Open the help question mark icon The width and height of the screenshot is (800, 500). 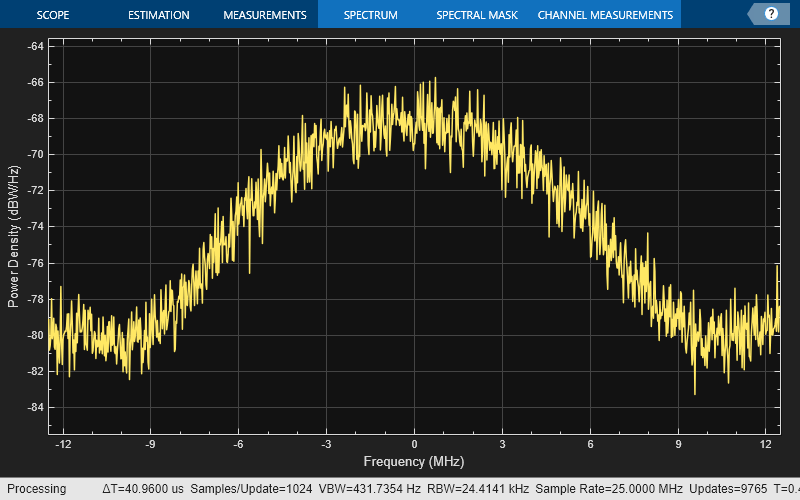(770, 14)
